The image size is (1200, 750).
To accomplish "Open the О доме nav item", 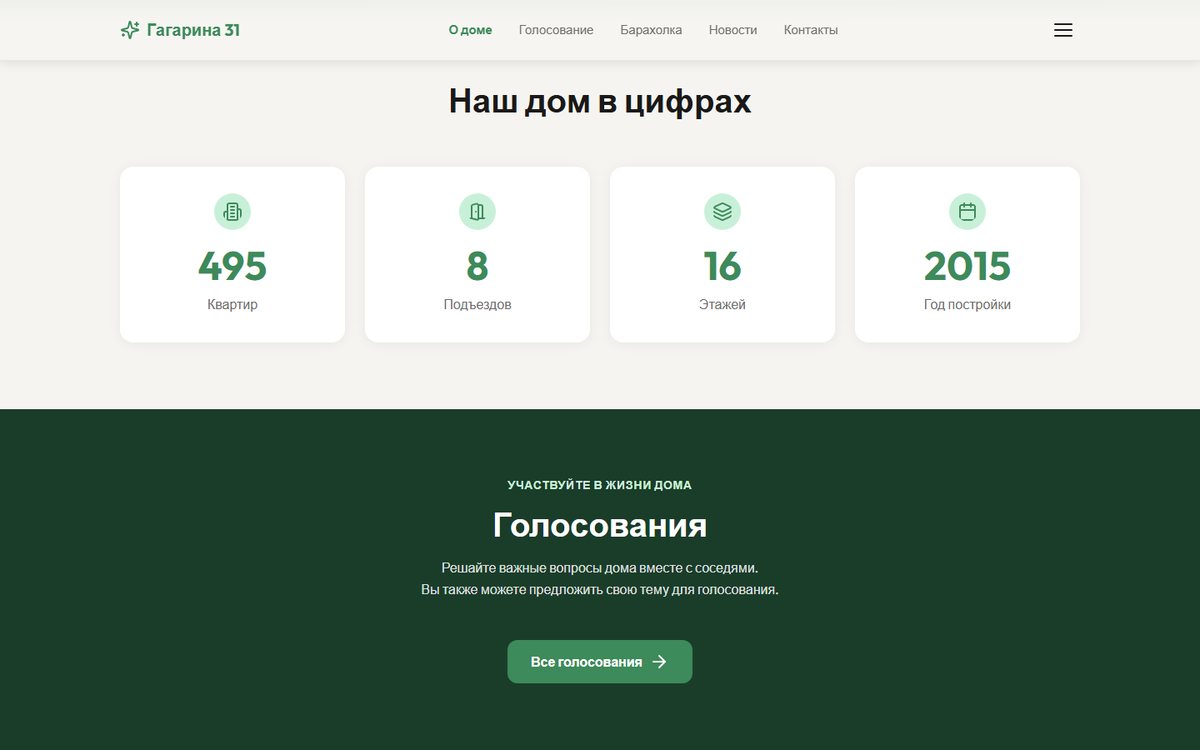I will coord(470,30).
